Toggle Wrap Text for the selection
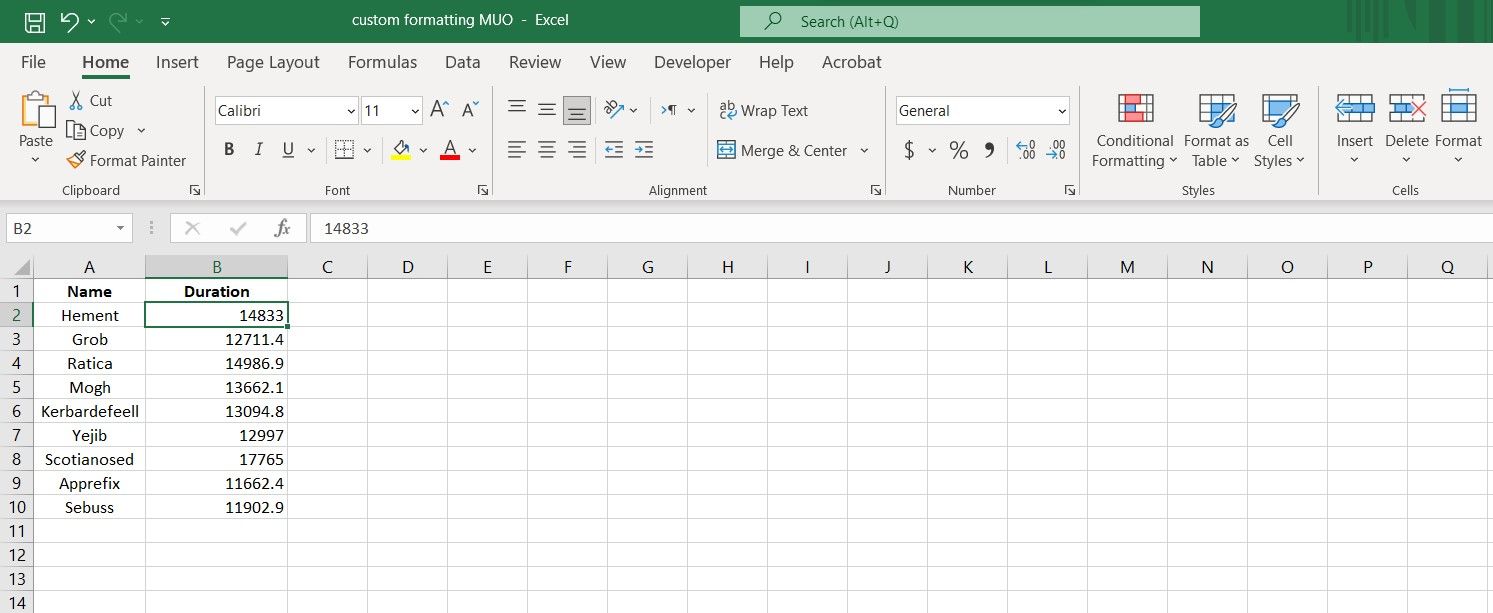This screenshot has height=613, width=1493. pyautogui.click(x=764, y=110)
